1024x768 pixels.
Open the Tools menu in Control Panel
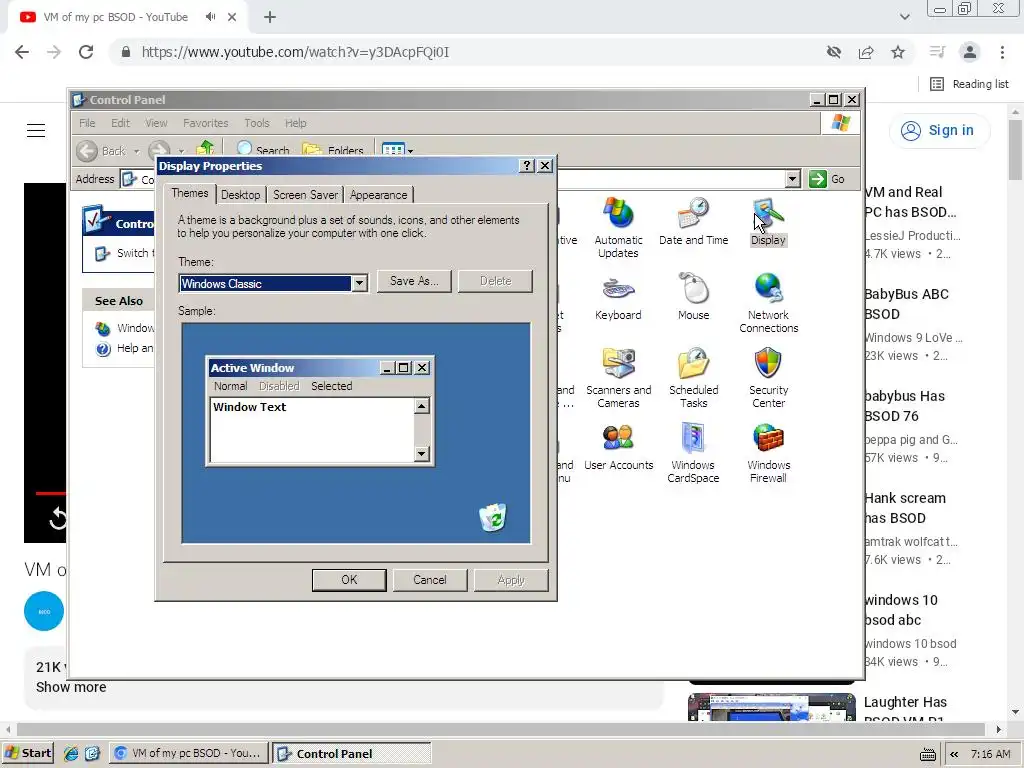(x=257, y=123)
